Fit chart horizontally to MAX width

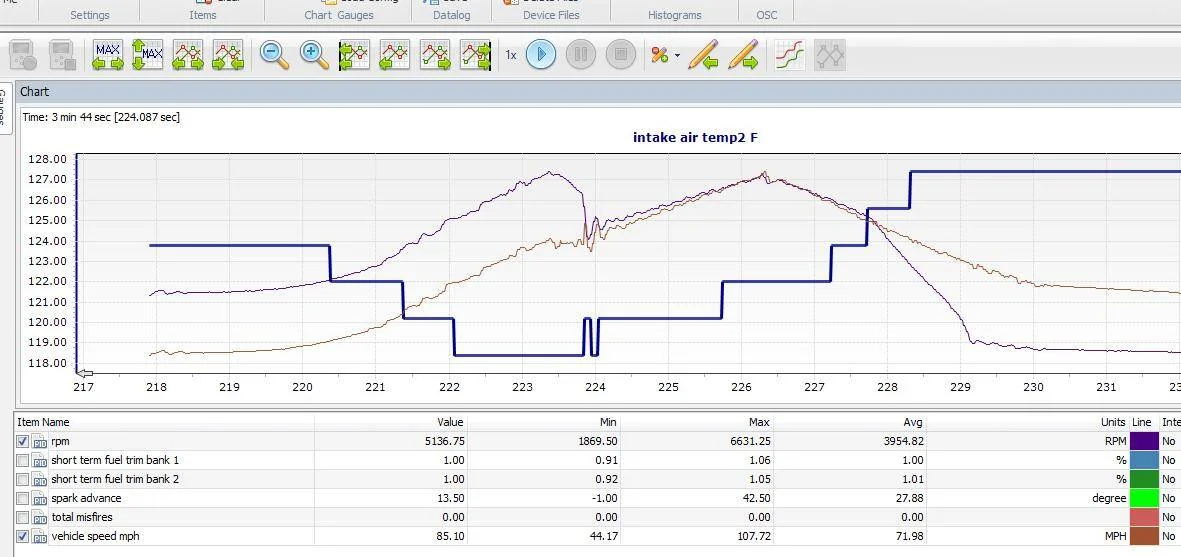click(108, 55)
